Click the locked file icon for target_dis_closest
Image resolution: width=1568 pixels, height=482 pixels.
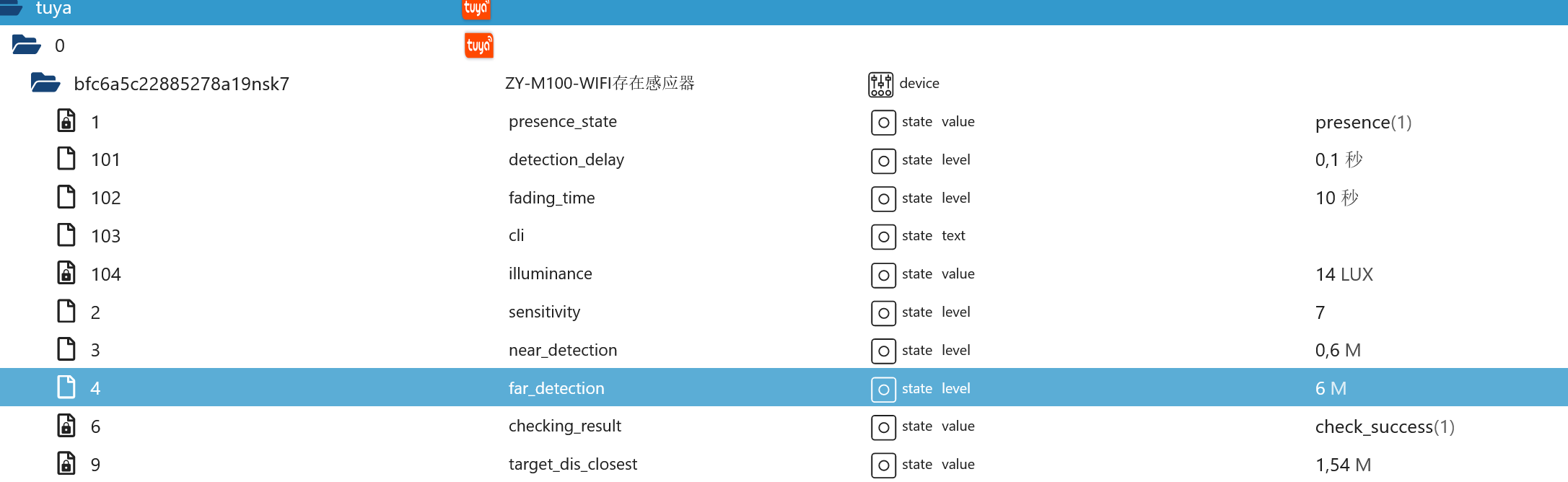coord(66,464)
